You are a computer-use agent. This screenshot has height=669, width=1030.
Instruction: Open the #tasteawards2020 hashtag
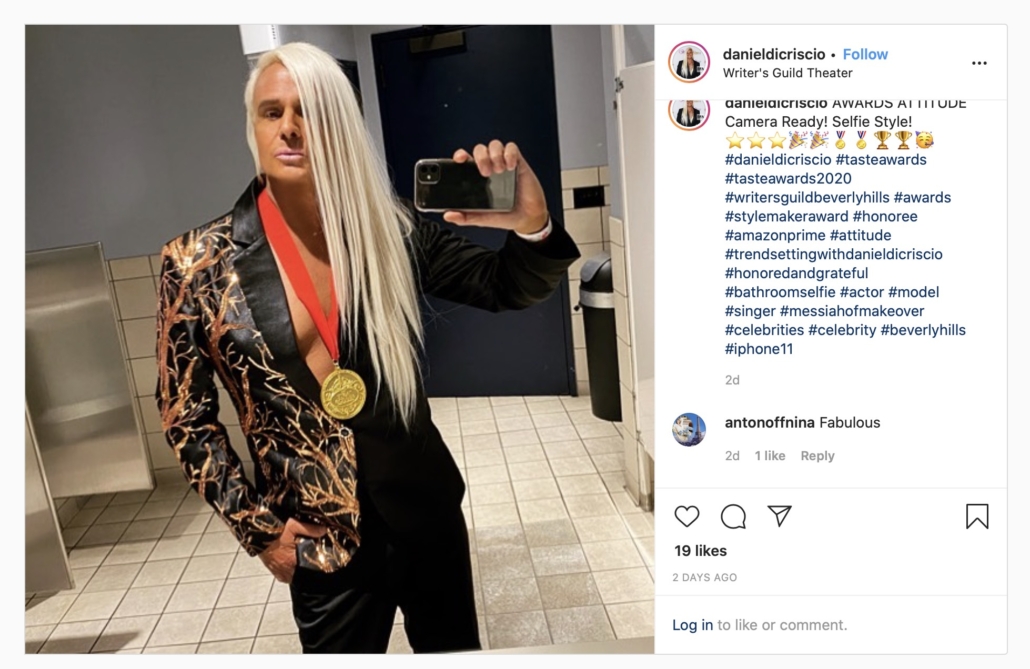pyautogui.click(x=788, y=178)
